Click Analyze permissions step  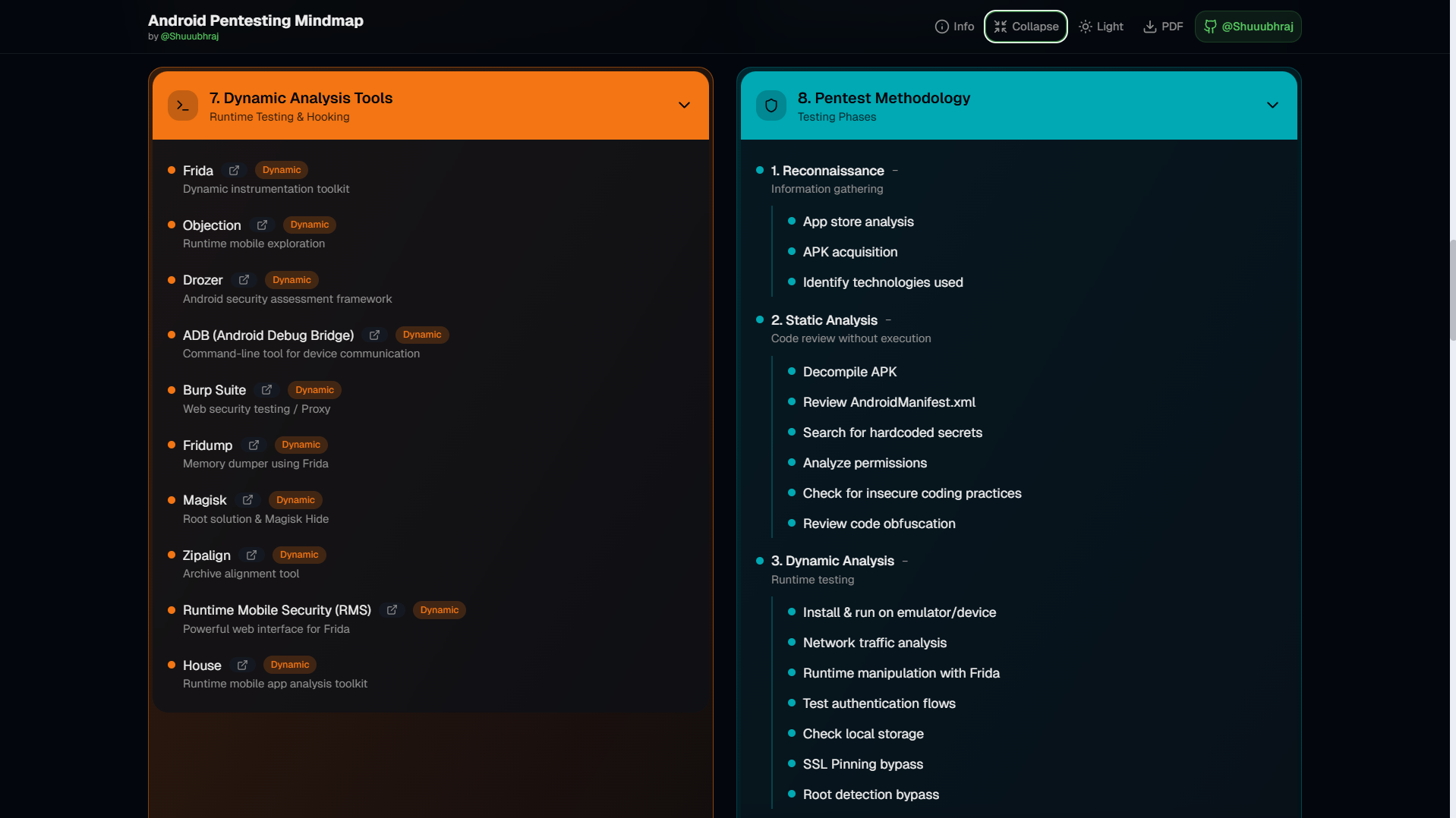coord(865,463)
